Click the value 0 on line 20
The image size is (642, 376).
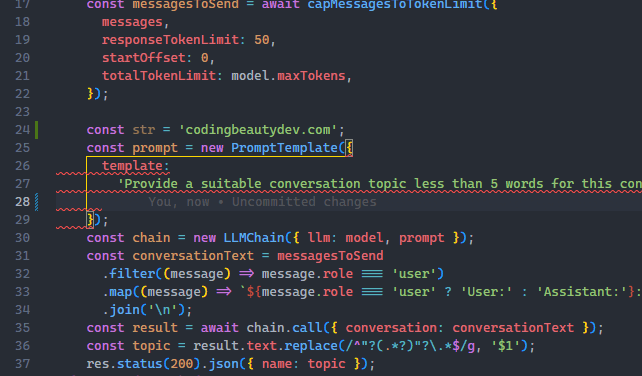[x=204, y=58]
